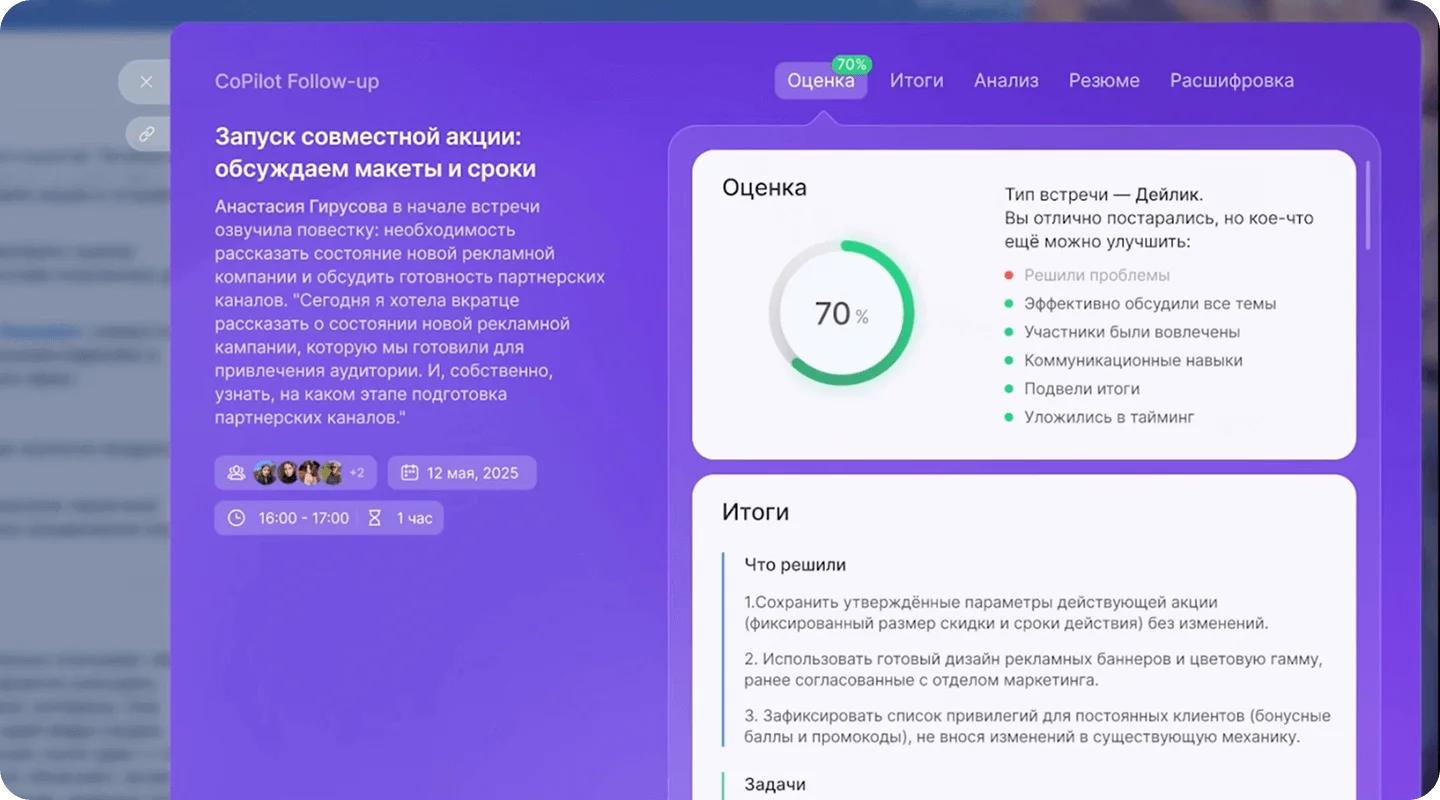Screen dimensions: 1440x800
Task: Select the Уложились в тайминг criterion
Action: [x=1108, y=417]
